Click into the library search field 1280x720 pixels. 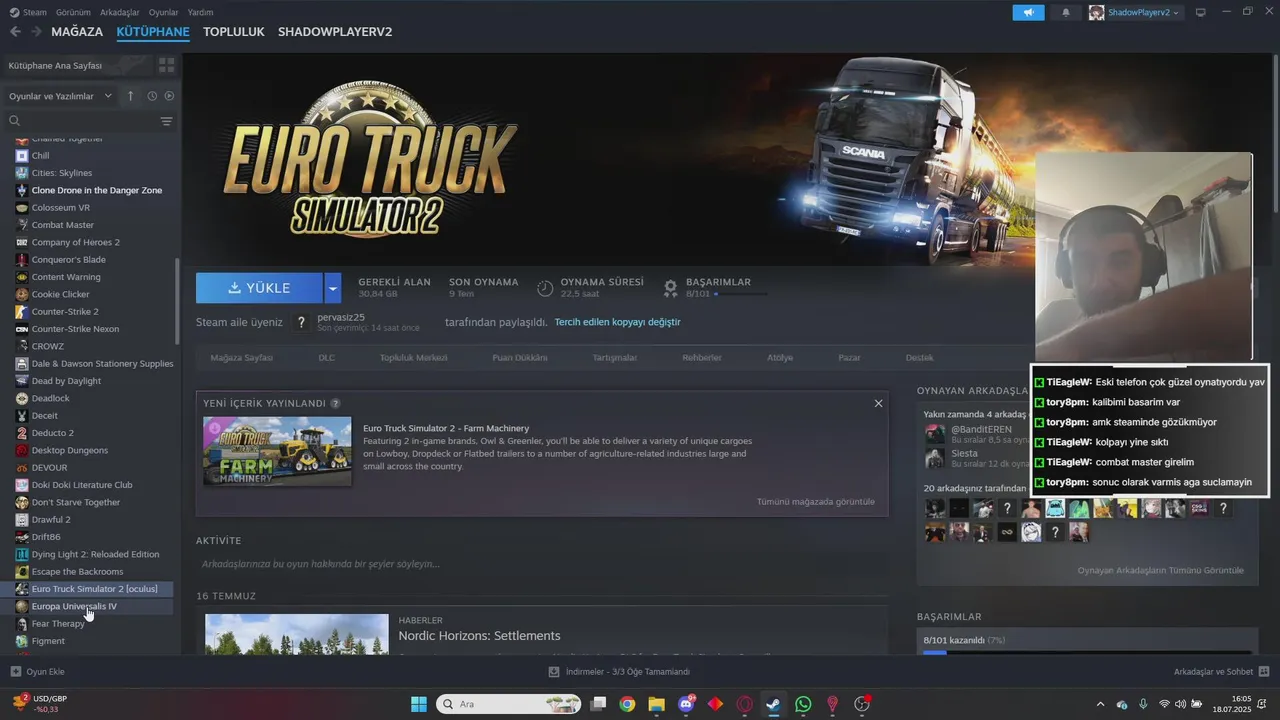(x=88, y=121)
